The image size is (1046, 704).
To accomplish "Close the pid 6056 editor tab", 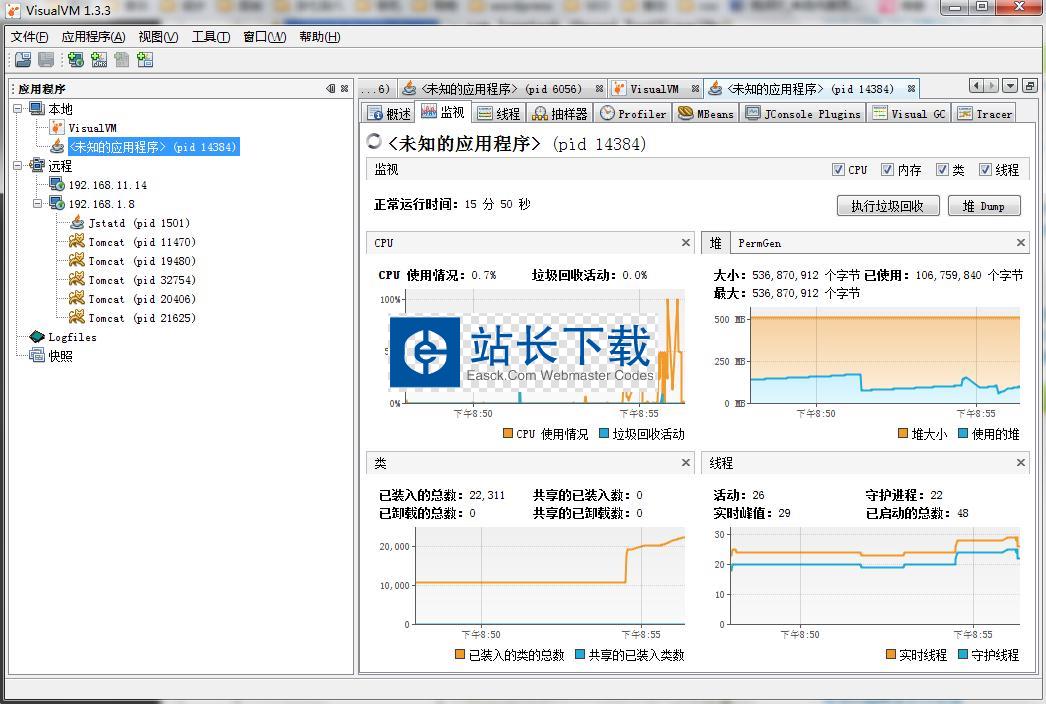I will 599,89.
